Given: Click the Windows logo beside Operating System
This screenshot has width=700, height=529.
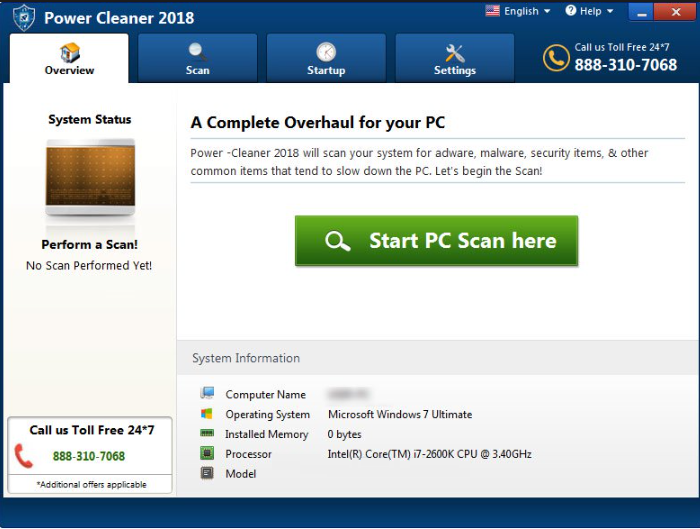Looking at the screenshot, I should point(207,414).
